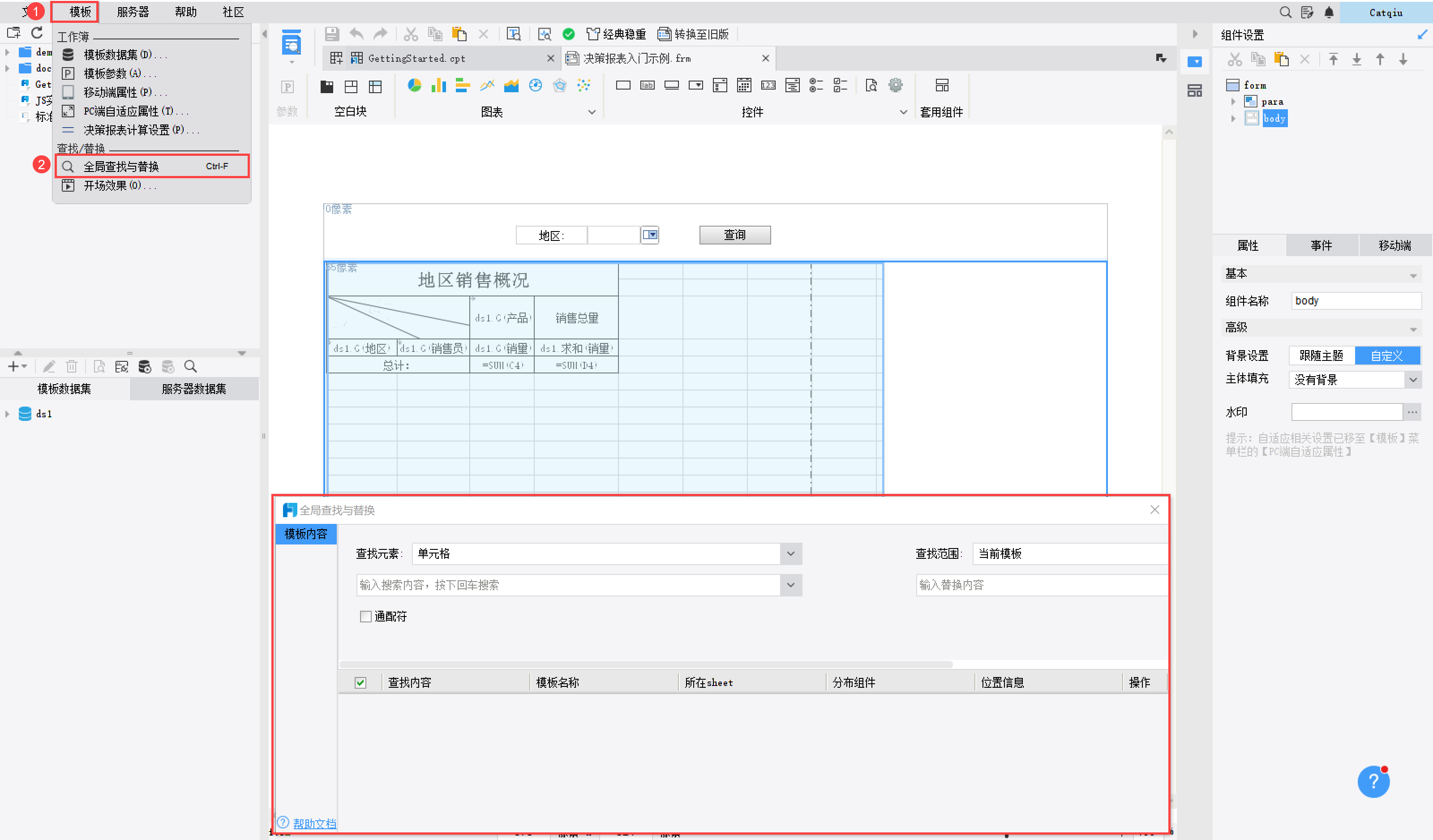Click the green checkmark validation icon

click(568, 34)
